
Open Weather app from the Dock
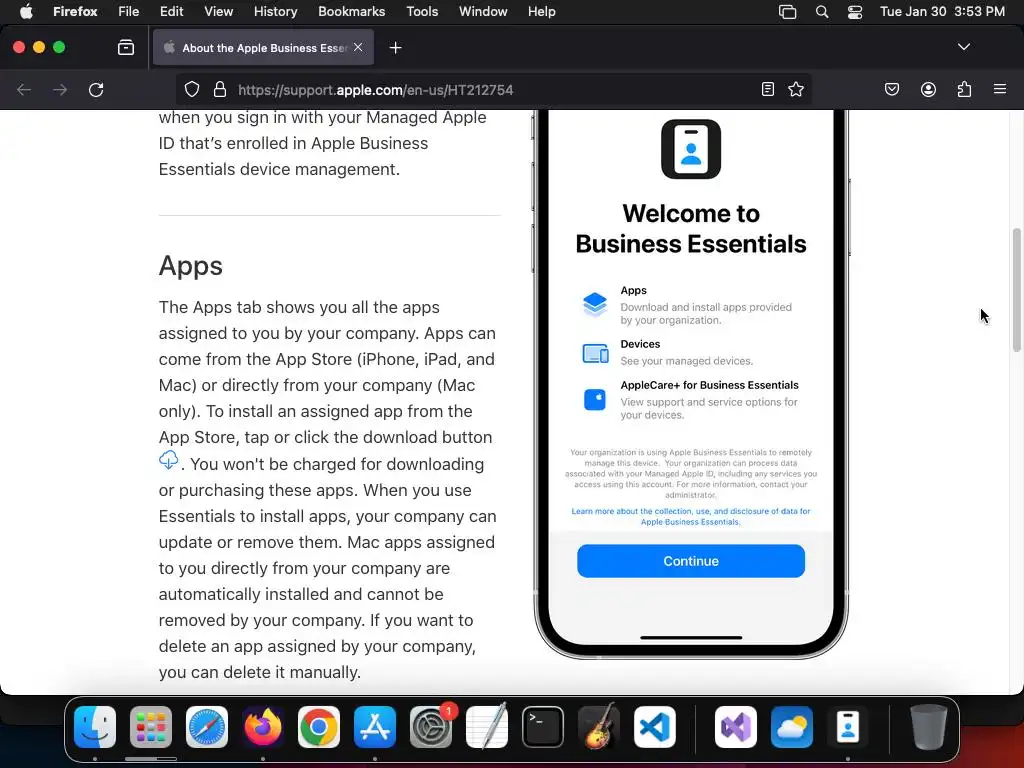click(792, 727)
